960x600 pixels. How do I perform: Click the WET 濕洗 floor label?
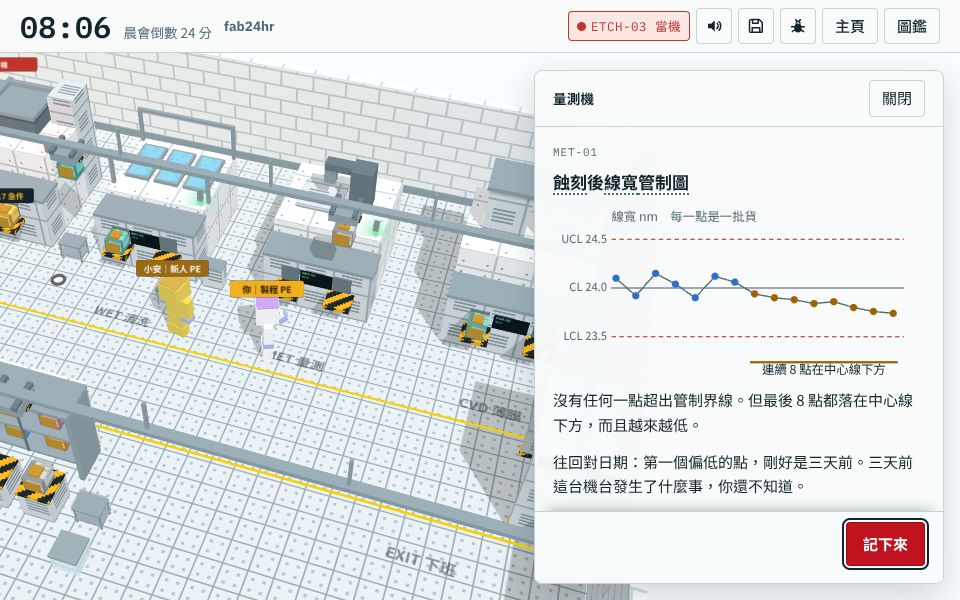point(121,316)
